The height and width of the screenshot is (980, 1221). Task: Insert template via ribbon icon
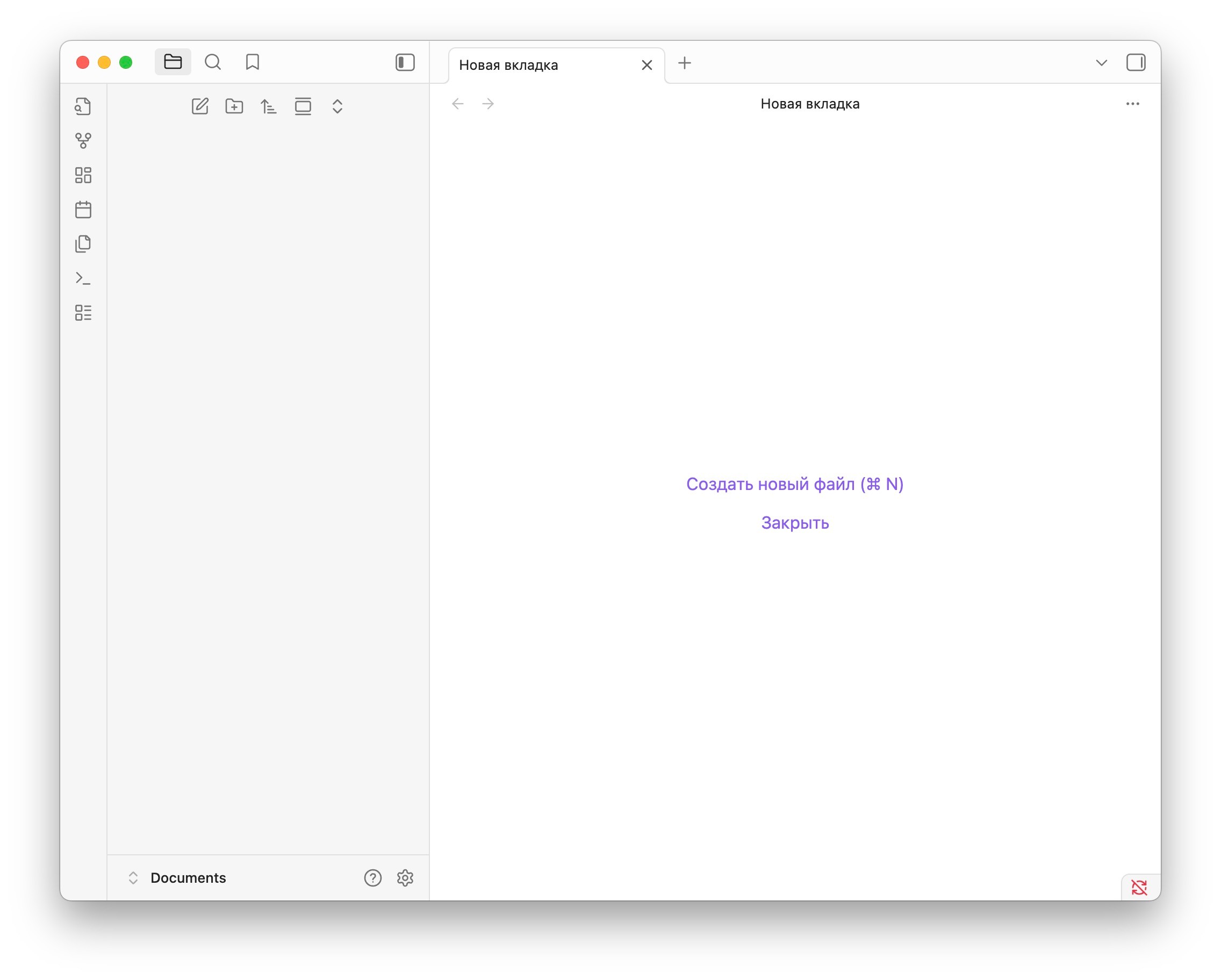pyautogui.click(x=83, y=244)
